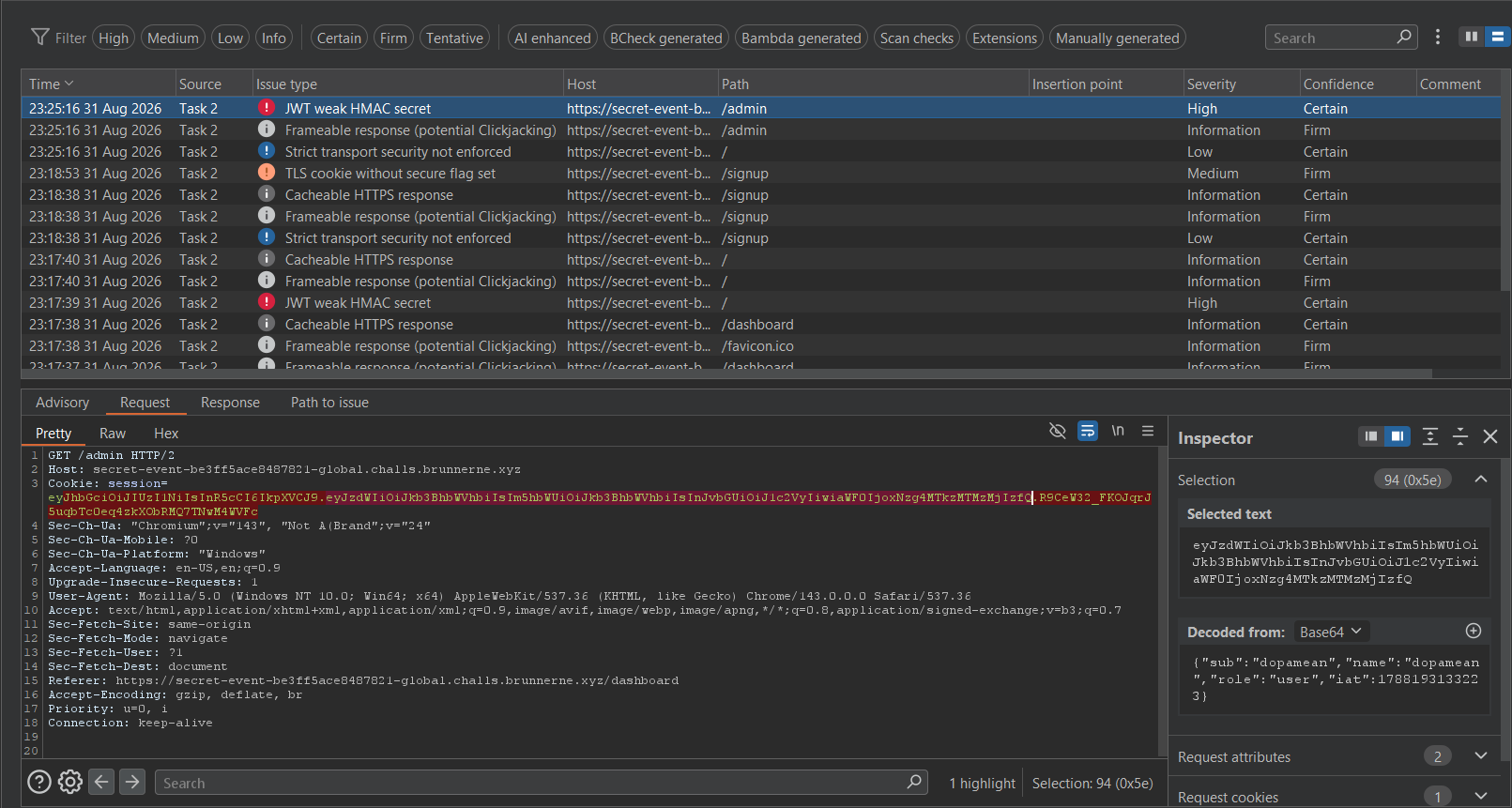1512x808 pixels.
Task: Collapse the Selection section in Inspector
Action: [1481, 479]
